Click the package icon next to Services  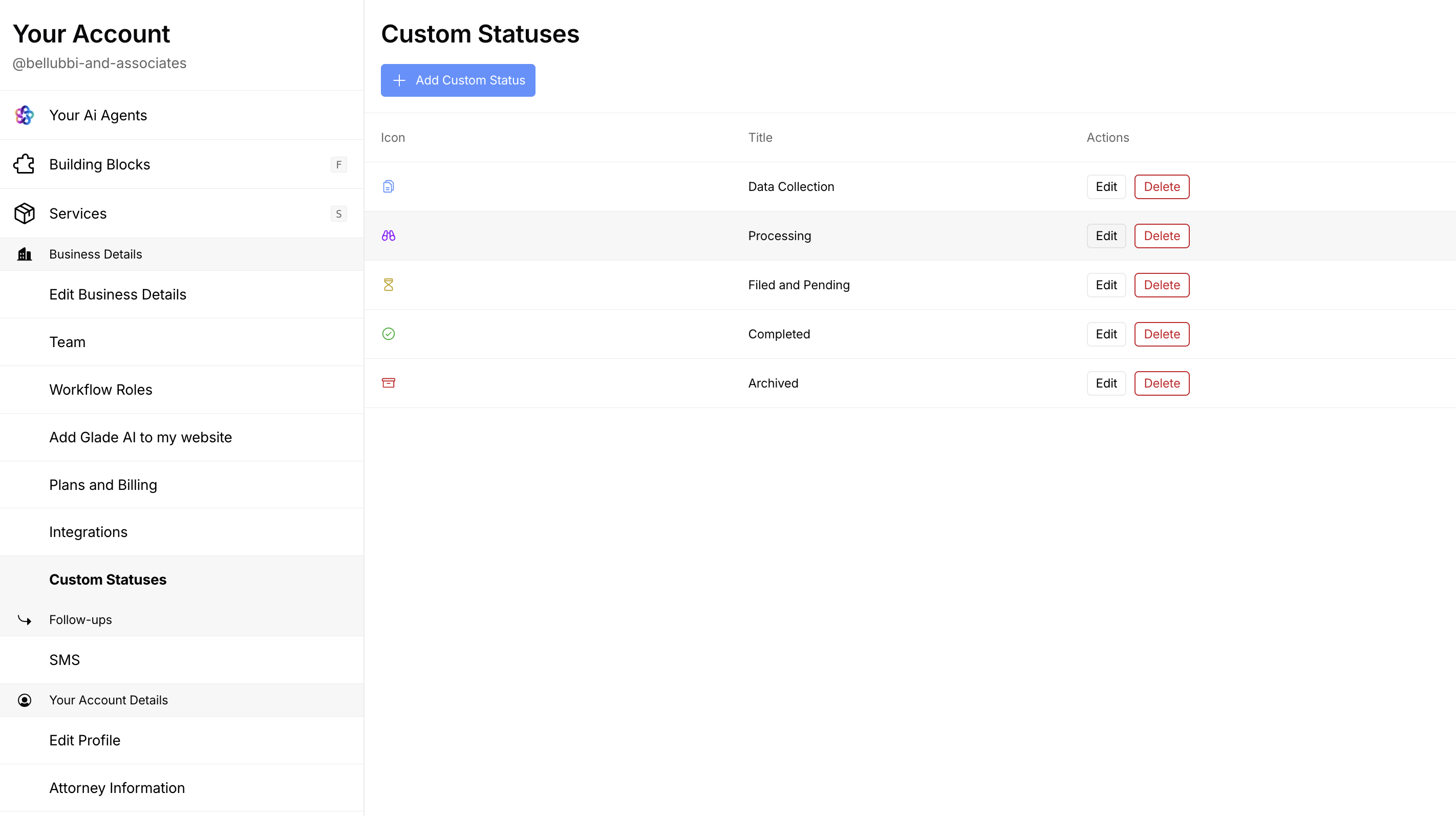[24, 213]
